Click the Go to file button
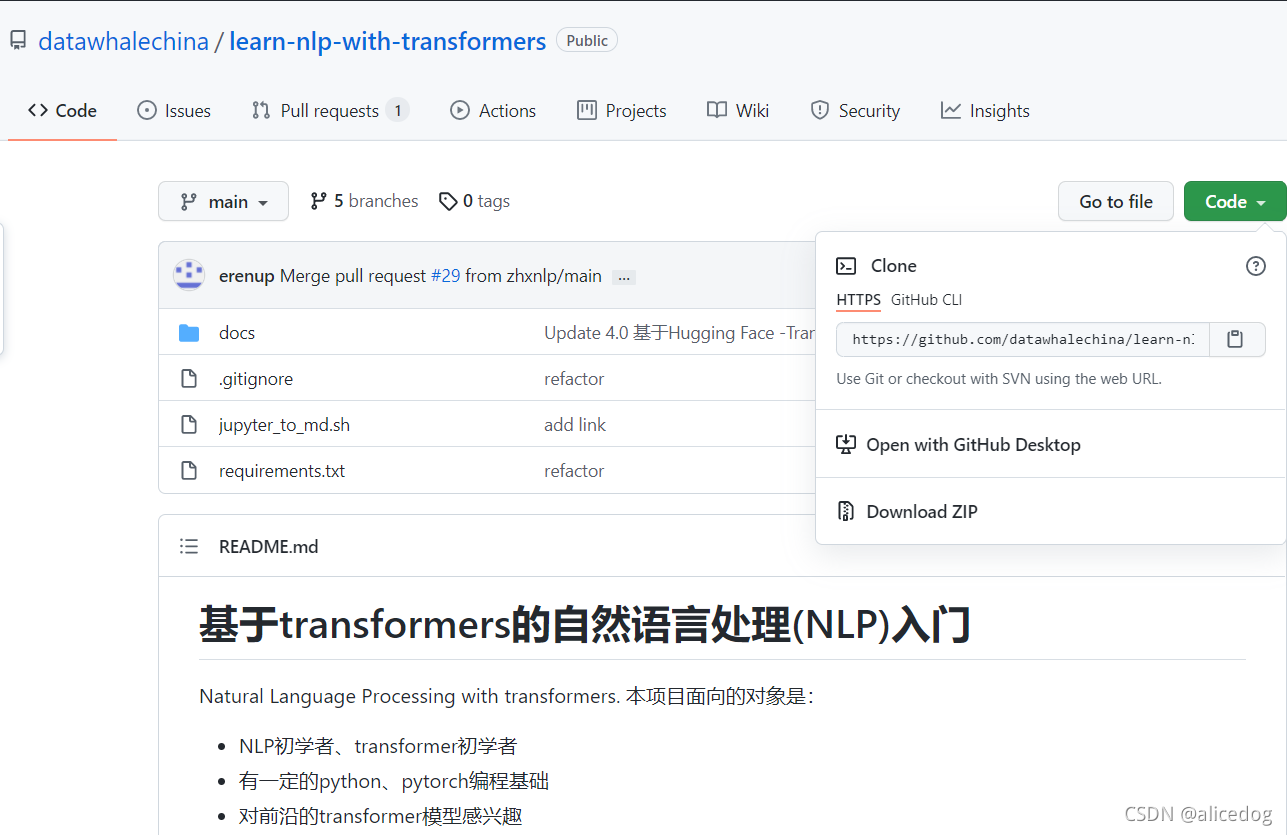This screenshot has width=1287, height=835. pos(1116,201)
